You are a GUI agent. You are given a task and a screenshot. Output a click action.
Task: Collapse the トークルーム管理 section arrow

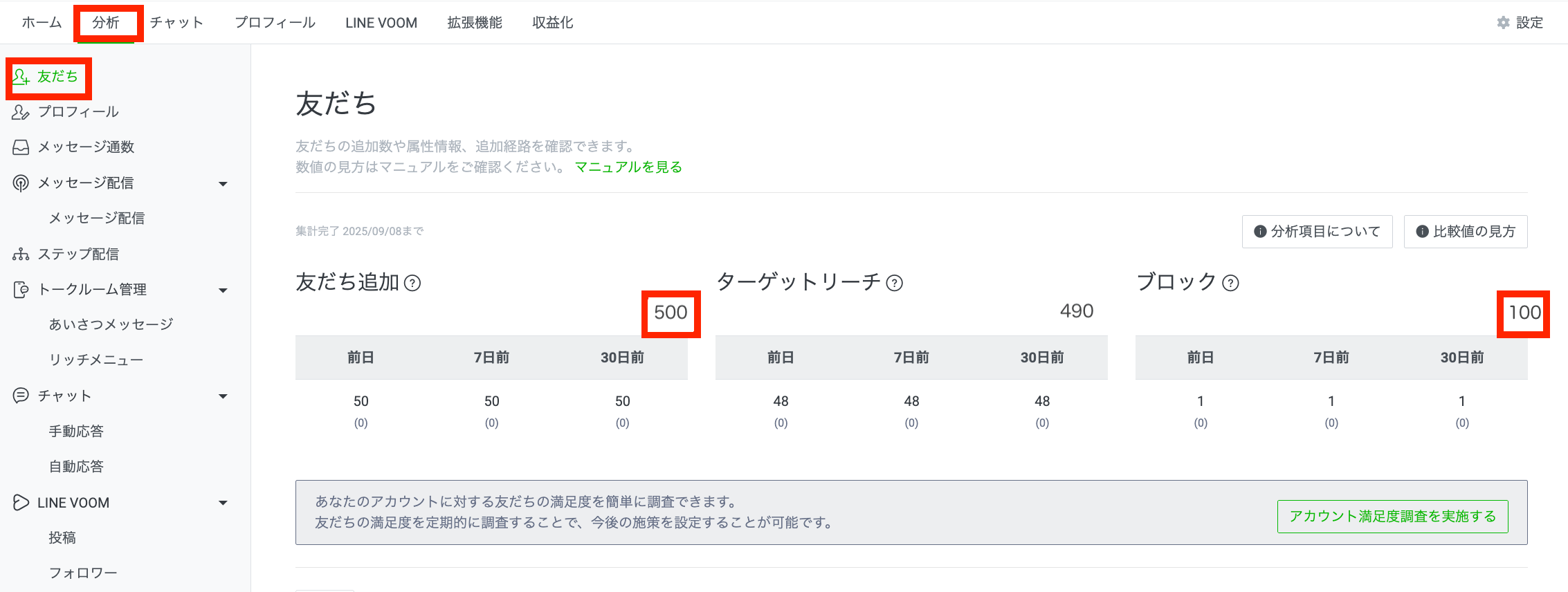point(223,290)
